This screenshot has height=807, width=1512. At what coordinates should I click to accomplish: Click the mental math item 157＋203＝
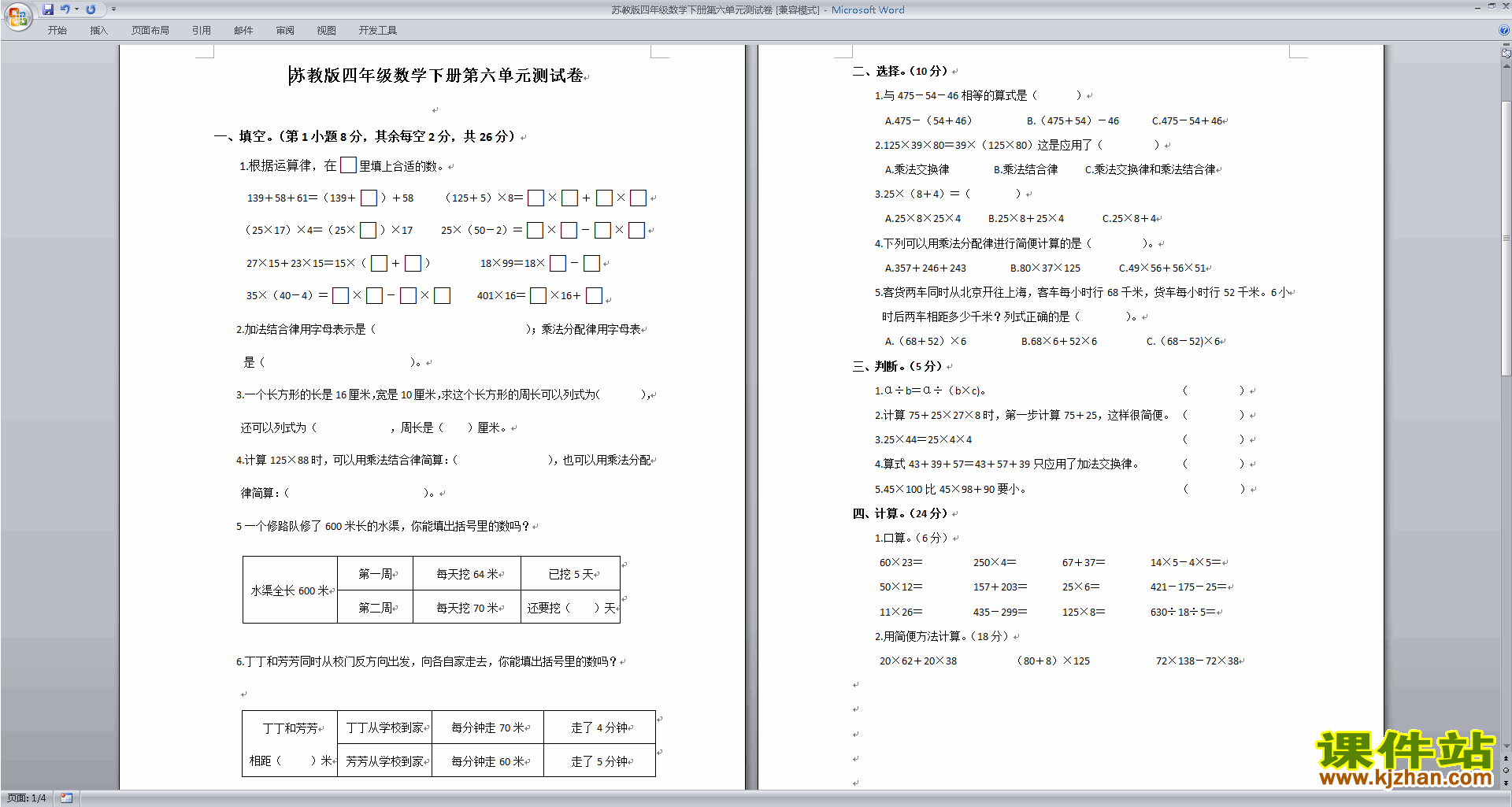[1000, 587]
